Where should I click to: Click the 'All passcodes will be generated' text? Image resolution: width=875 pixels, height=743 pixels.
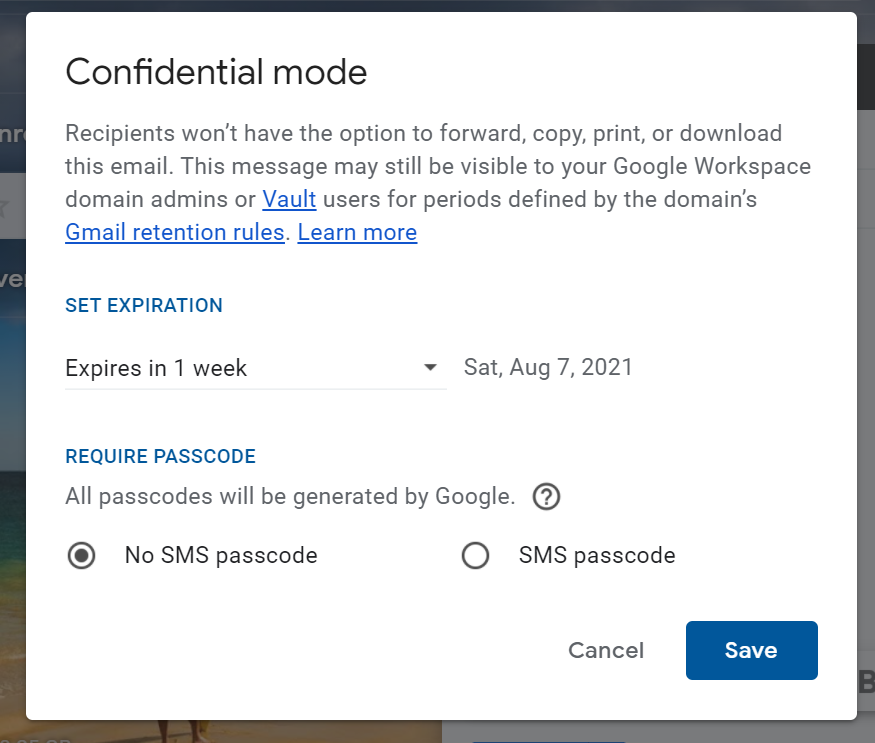(290, 496)
